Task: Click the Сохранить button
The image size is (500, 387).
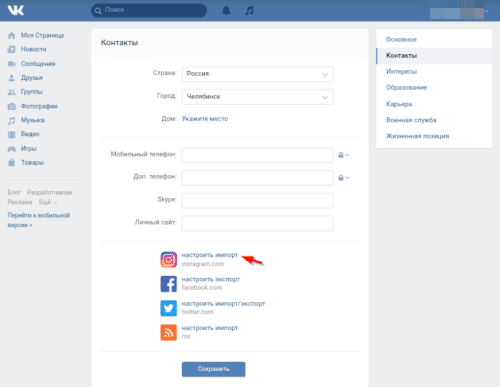Action: click(x=213, y=369)
